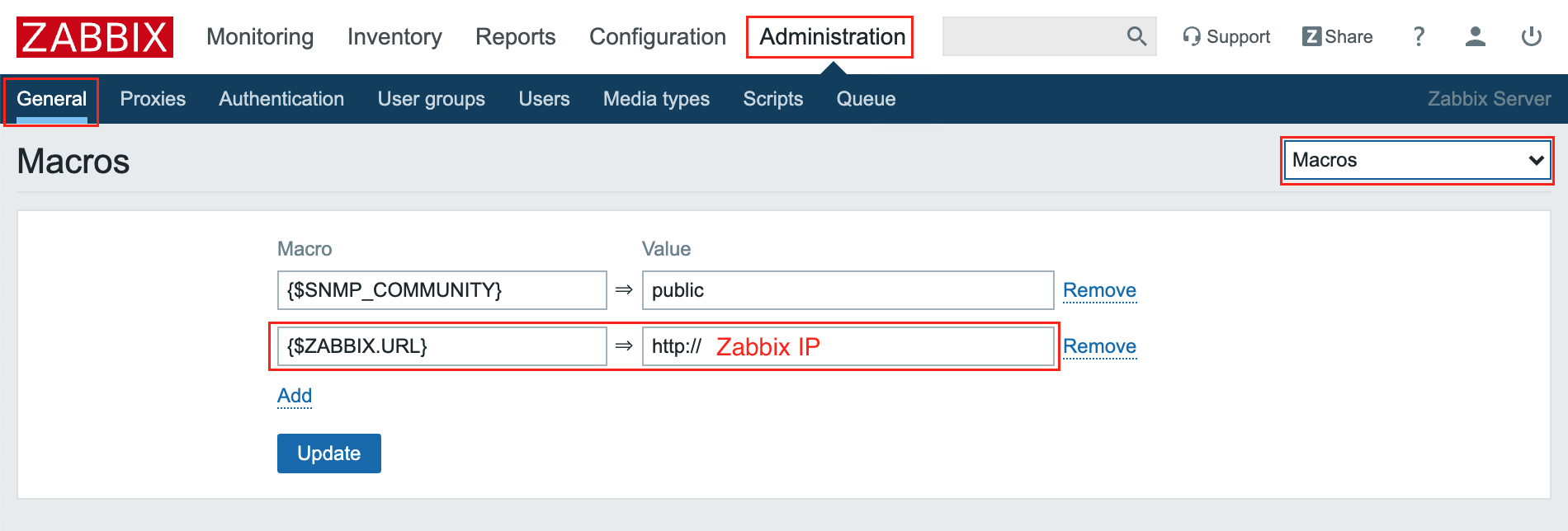Remove the {$ZABBIX.URL} macro
The image size is (1568, 531).
click(x=1099, y=346)
